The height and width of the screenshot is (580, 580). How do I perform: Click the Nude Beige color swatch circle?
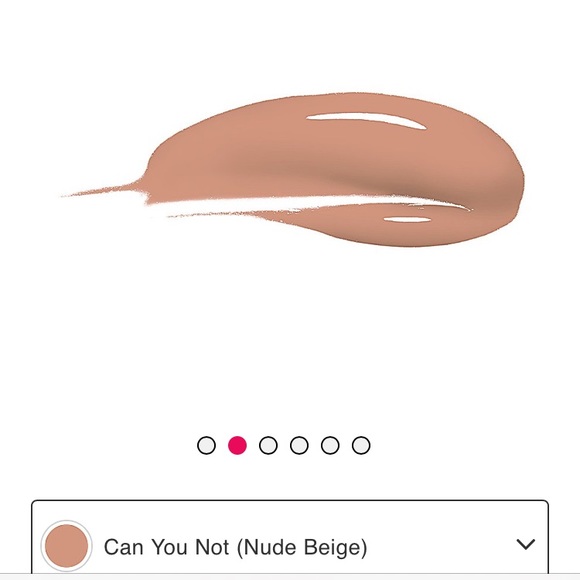pos(67,546)
